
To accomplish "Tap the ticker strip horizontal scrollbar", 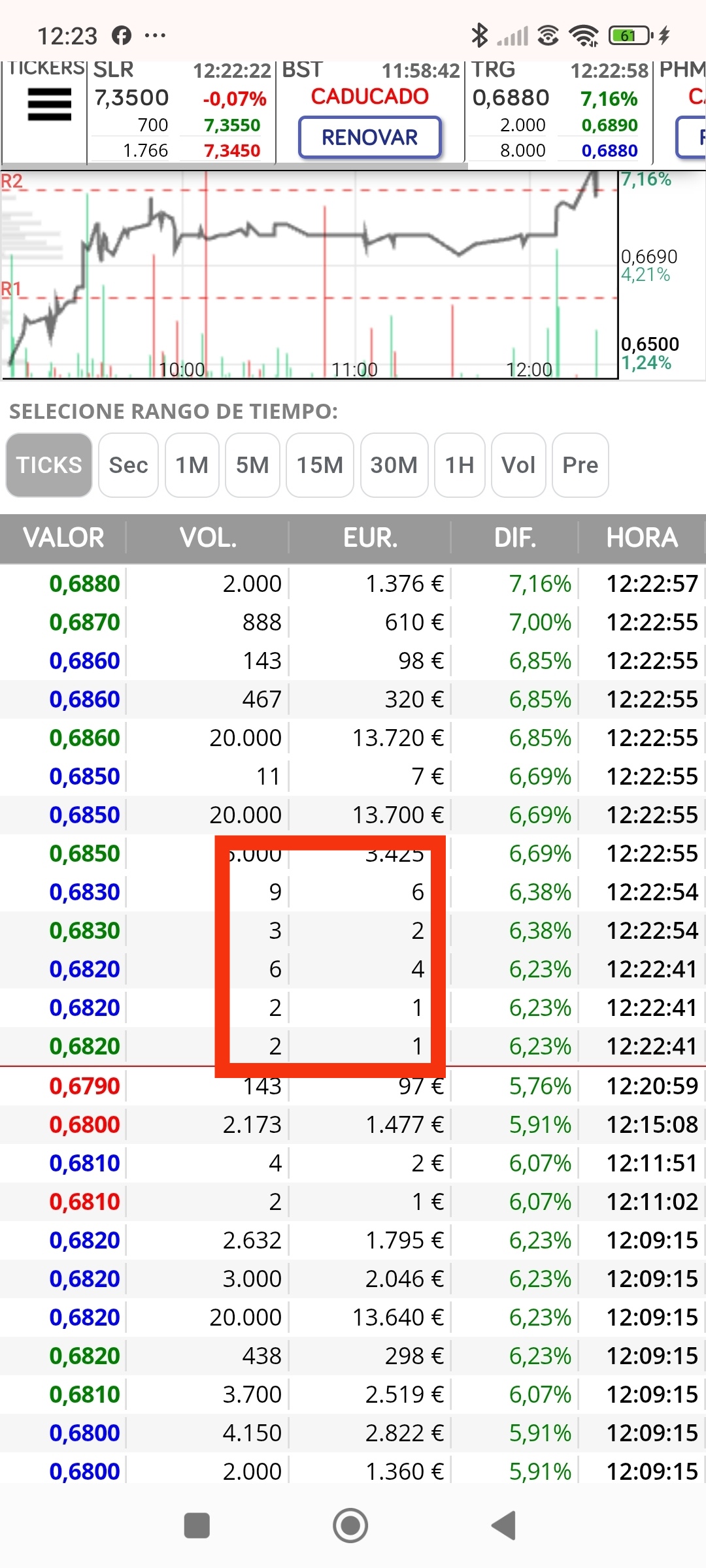I will 234,166.
